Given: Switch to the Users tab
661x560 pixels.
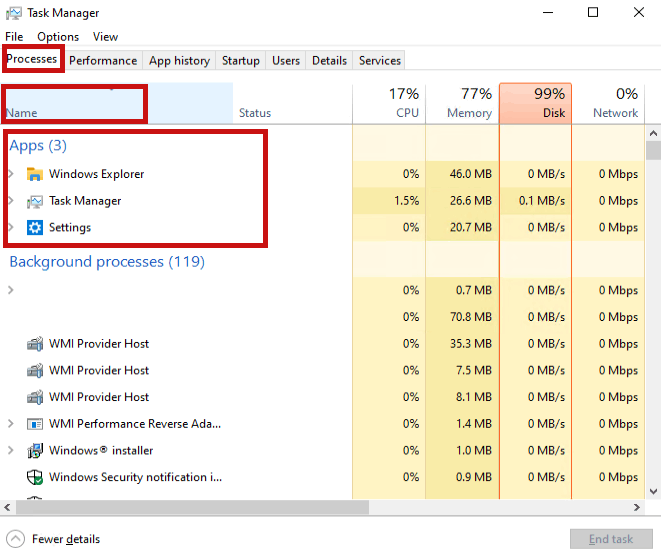Looking at the screenshot, I should click(x=286, y=61).
